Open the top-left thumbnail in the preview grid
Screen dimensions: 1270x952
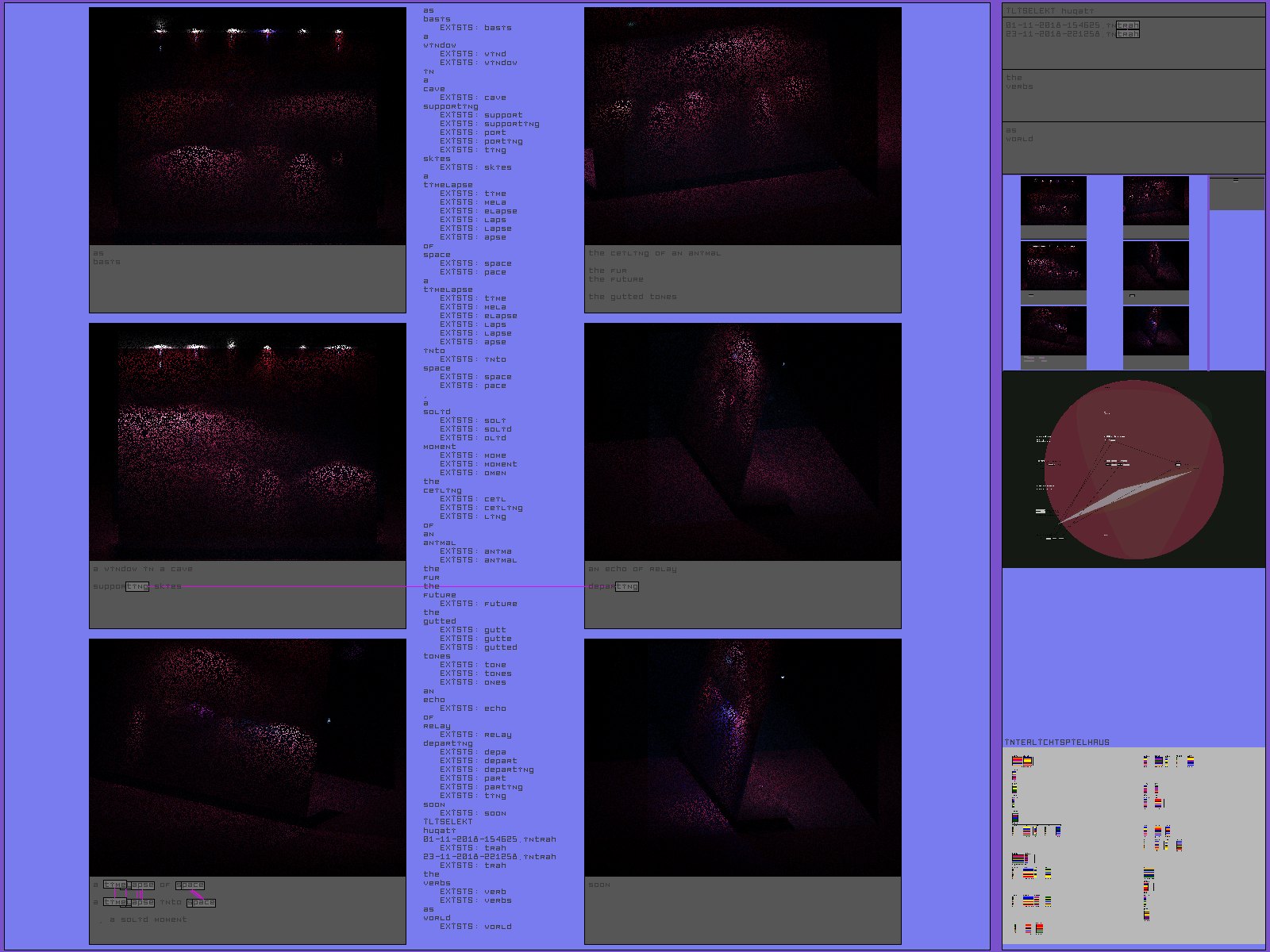point(1053,201)
